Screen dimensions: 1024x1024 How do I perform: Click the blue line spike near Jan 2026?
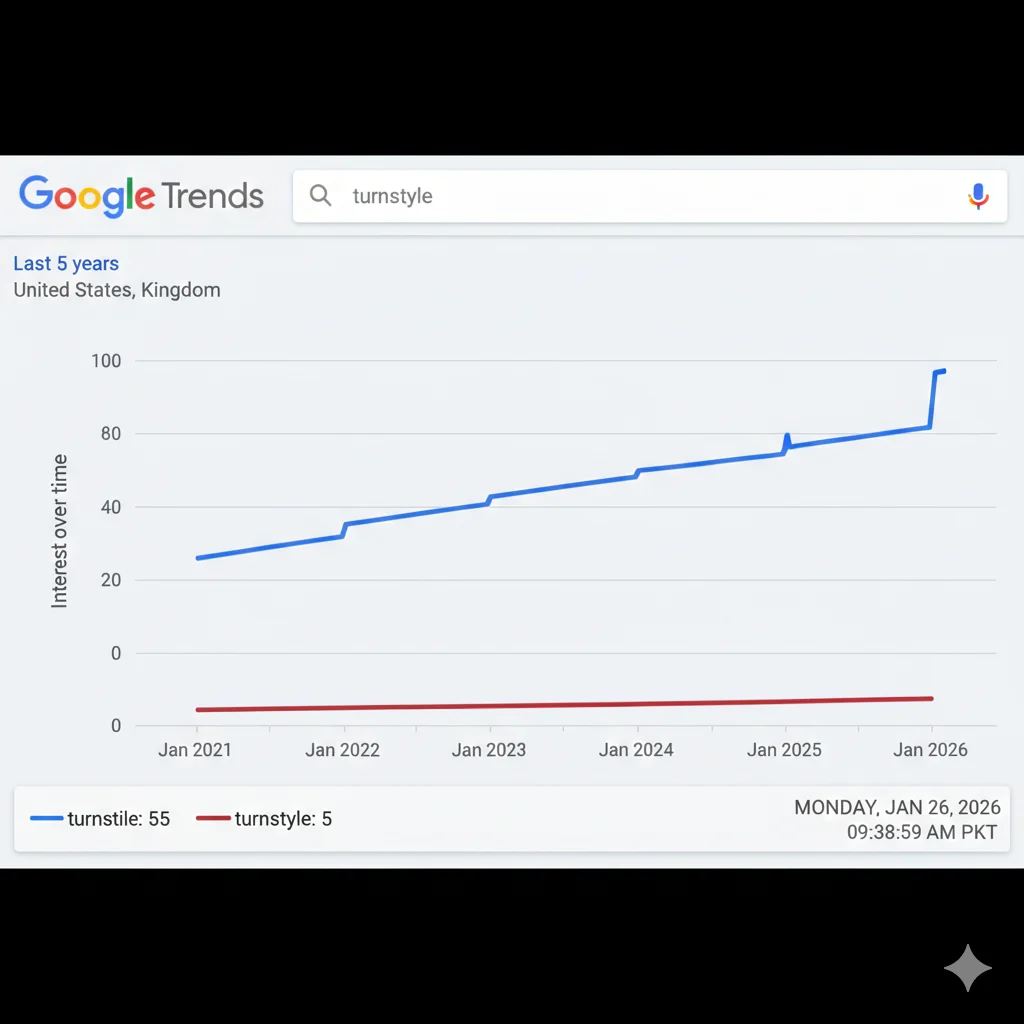coord(934,398)
